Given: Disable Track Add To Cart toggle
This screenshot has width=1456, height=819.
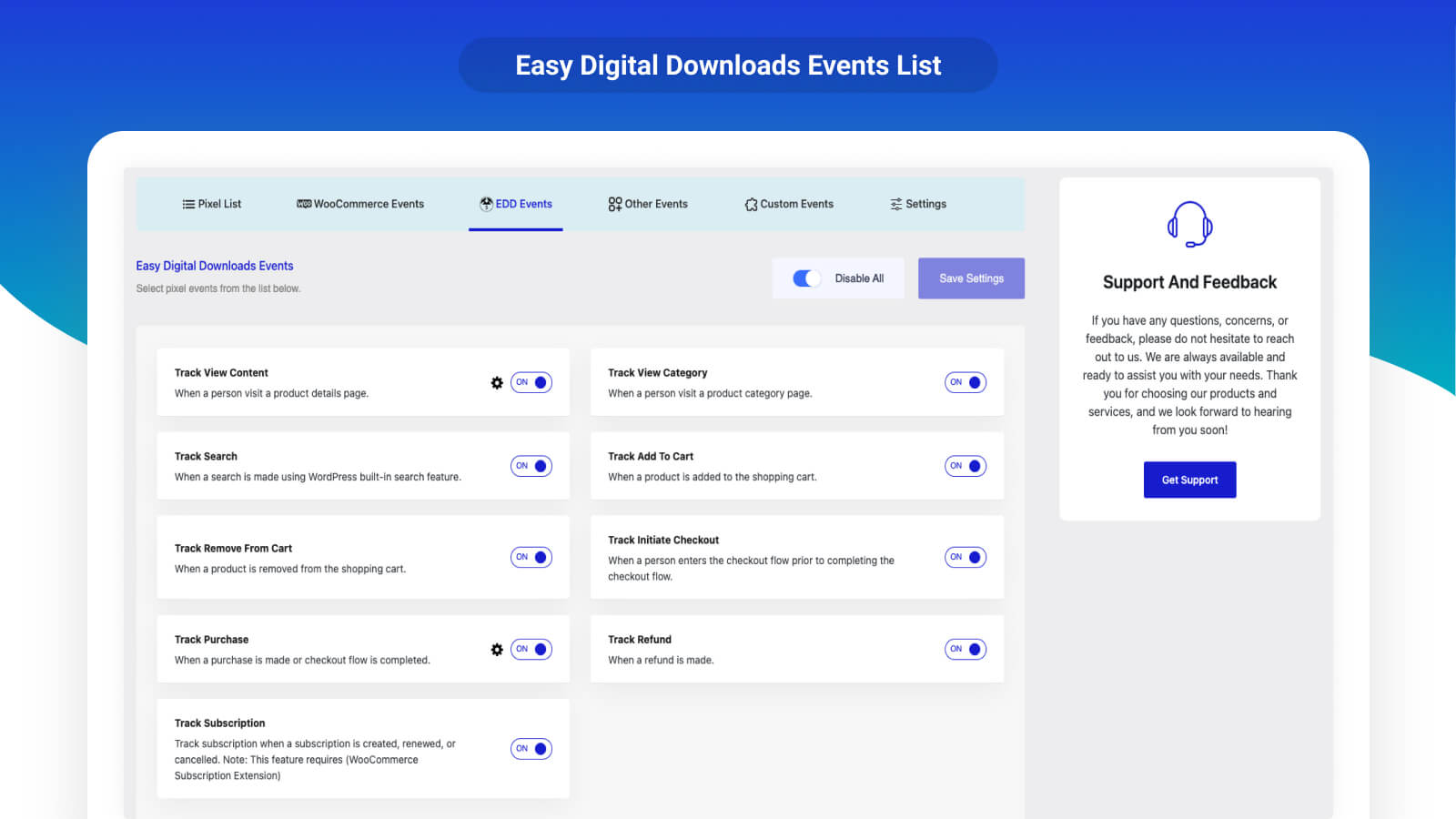Looking at the screenshot, I should coord(965,466).
